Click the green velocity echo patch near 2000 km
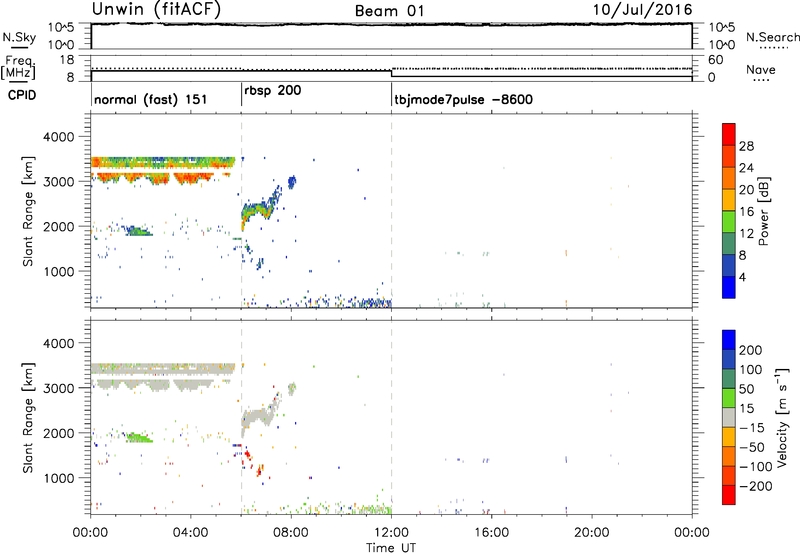 click(x=139, y=437)
